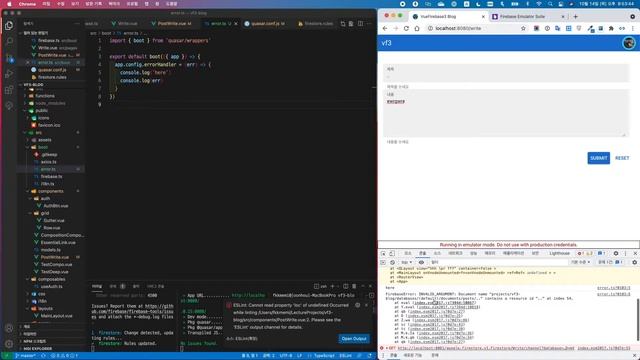Close the DevTools panel
The image size is (640, 360).
click(635, 253)
